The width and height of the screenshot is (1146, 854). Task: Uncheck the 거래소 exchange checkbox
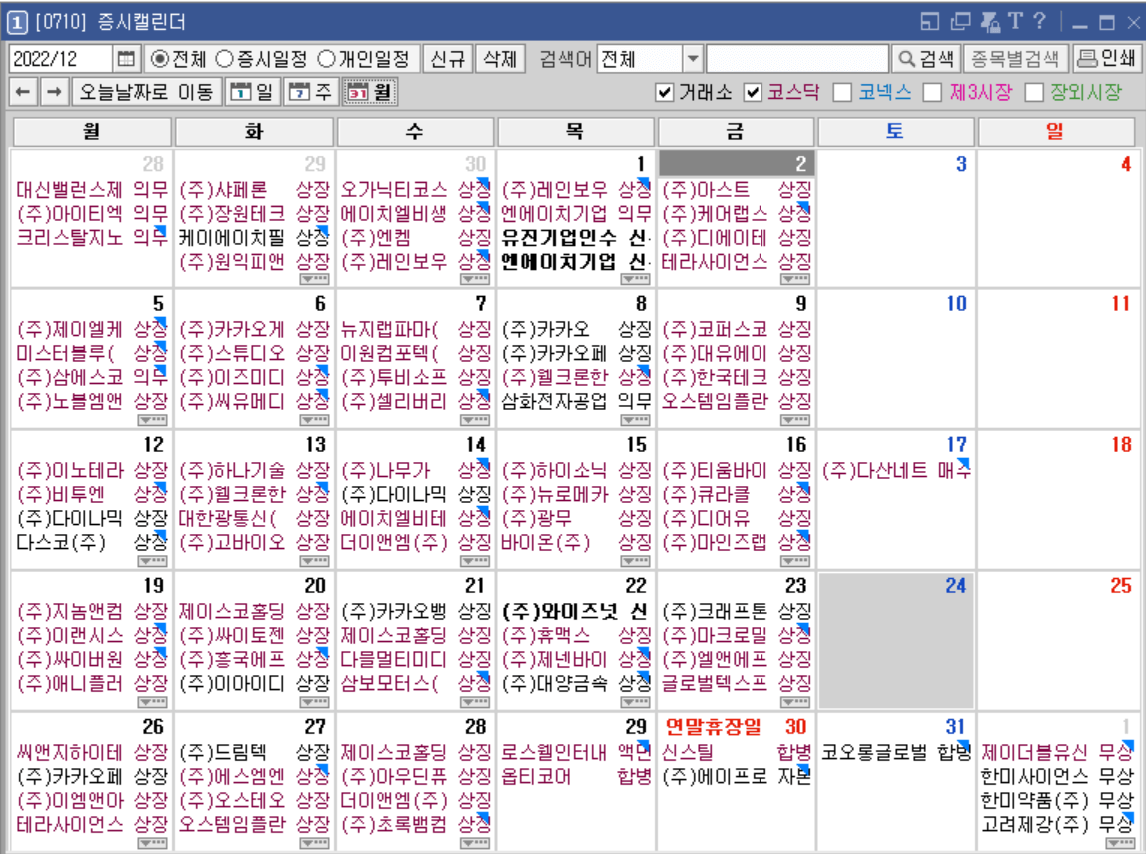pyautogui.click(x=662, y=86)
